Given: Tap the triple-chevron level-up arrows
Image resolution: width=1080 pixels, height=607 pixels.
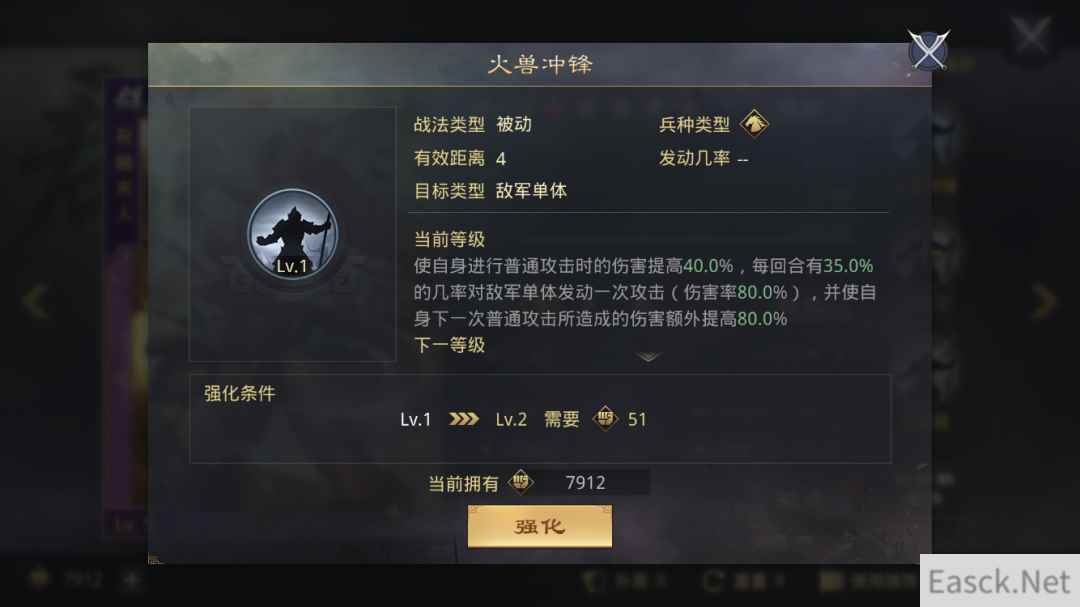Looking at the screenshot, I should (464, 419).
